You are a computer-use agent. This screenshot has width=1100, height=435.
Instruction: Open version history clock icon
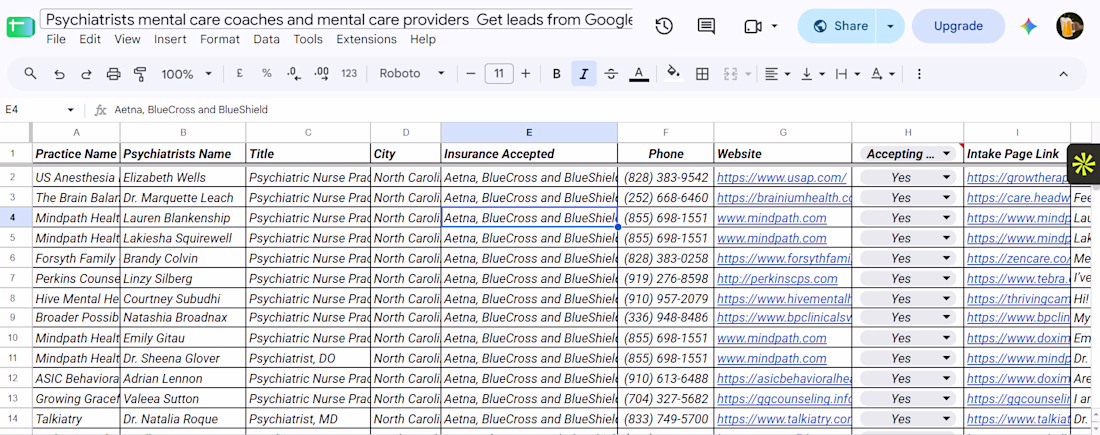(x=664, y=27)
